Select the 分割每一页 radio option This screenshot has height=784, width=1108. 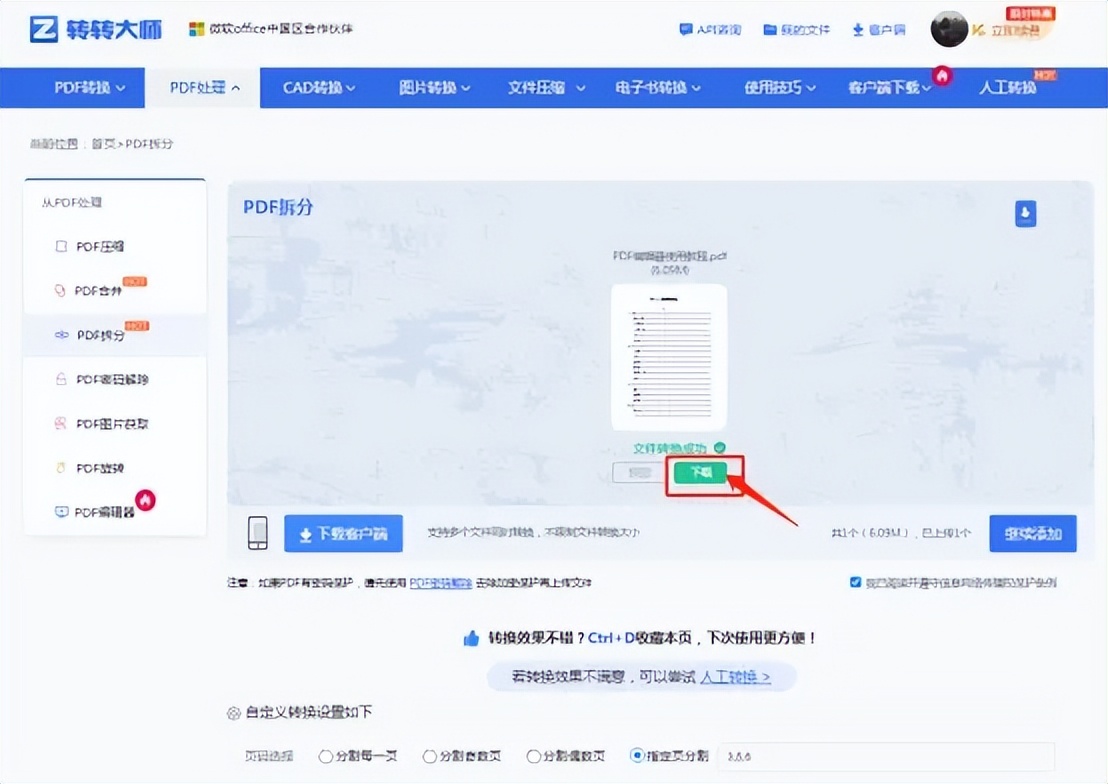[x=326, y=756]
